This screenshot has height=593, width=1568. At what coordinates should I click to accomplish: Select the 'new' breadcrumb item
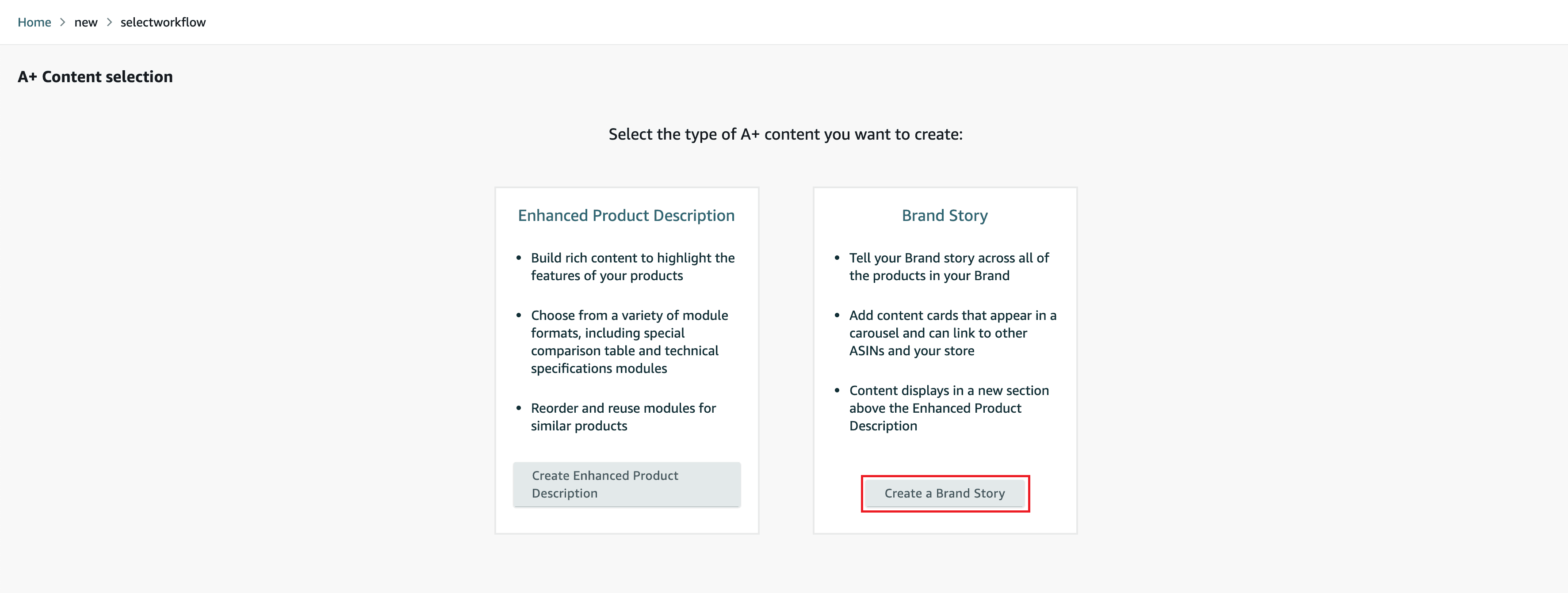point(86,23)
